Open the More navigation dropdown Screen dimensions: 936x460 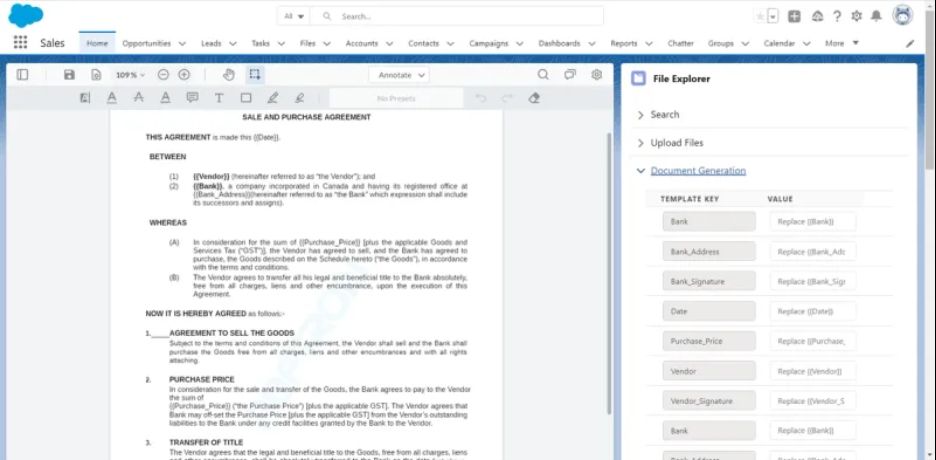[842, 43]
